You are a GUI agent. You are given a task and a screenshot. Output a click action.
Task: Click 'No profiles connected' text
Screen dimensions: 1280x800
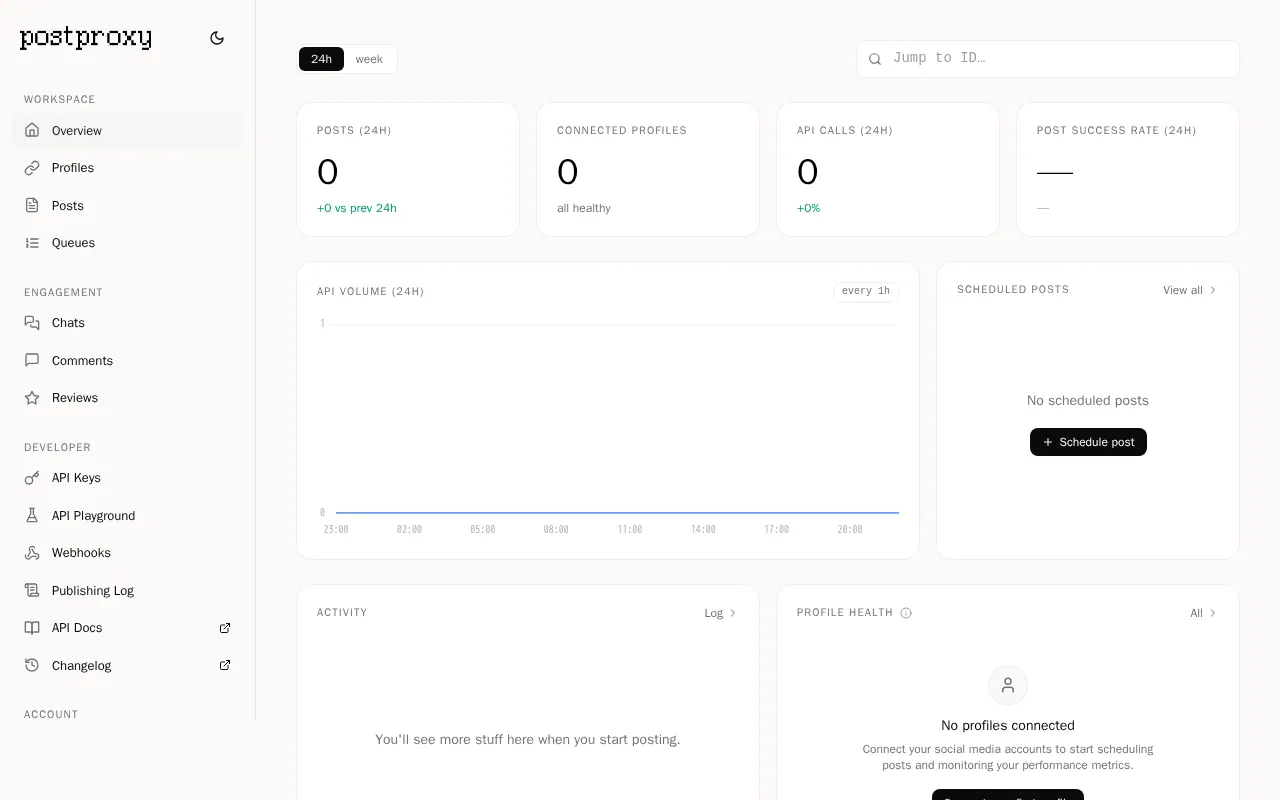(x=1008, y=725)
